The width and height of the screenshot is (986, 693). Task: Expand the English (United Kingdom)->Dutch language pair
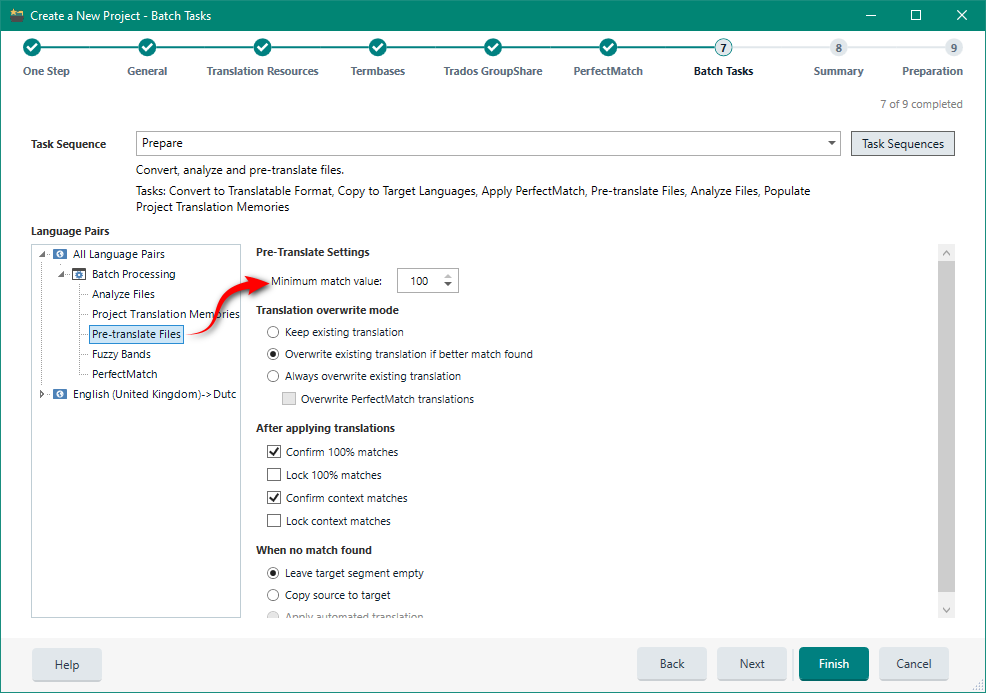(42, 394)
